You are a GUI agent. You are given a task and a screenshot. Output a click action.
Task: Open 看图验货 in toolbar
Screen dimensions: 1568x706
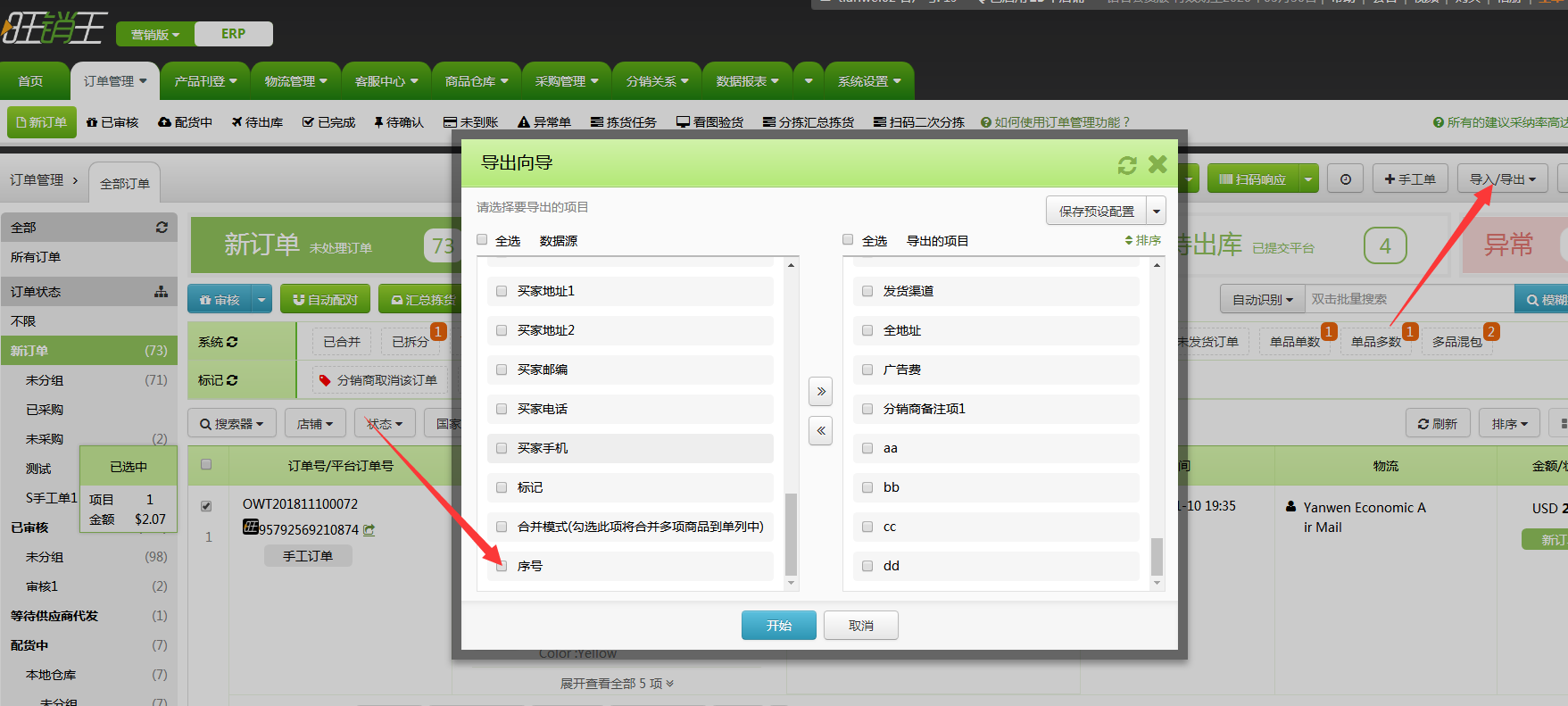(710, 122)
